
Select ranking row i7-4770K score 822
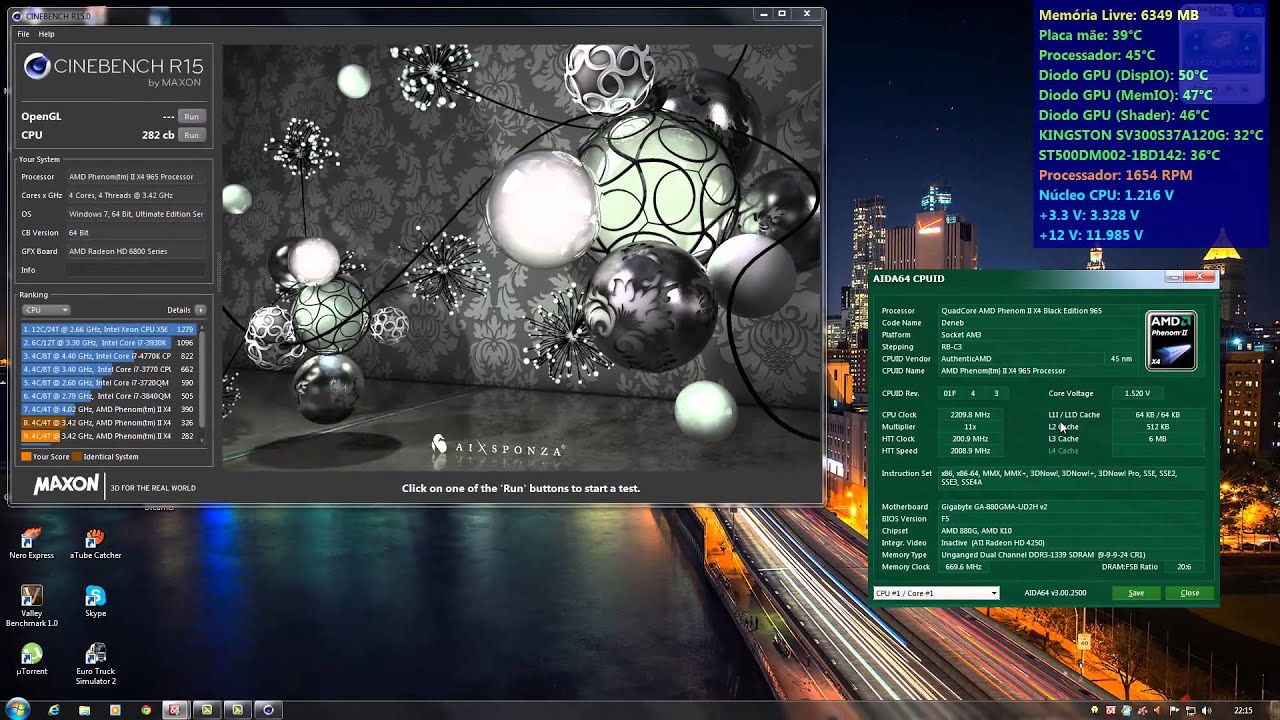[x=108, y=356]
